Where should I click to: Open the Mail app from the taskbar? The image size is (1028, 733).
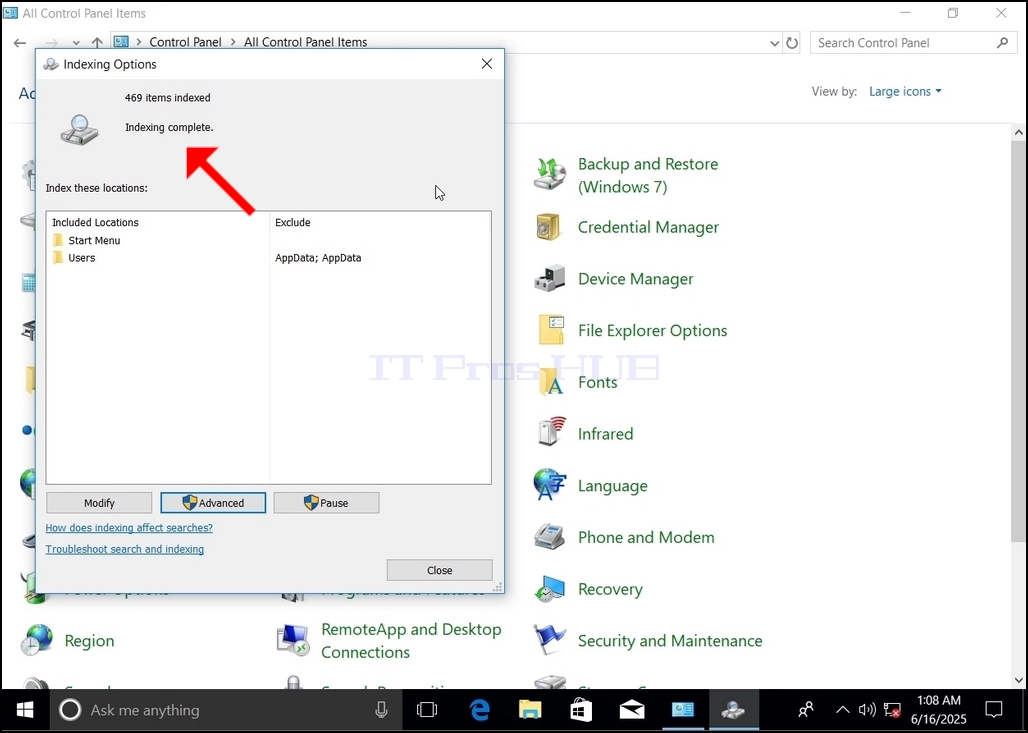point(632,710)
